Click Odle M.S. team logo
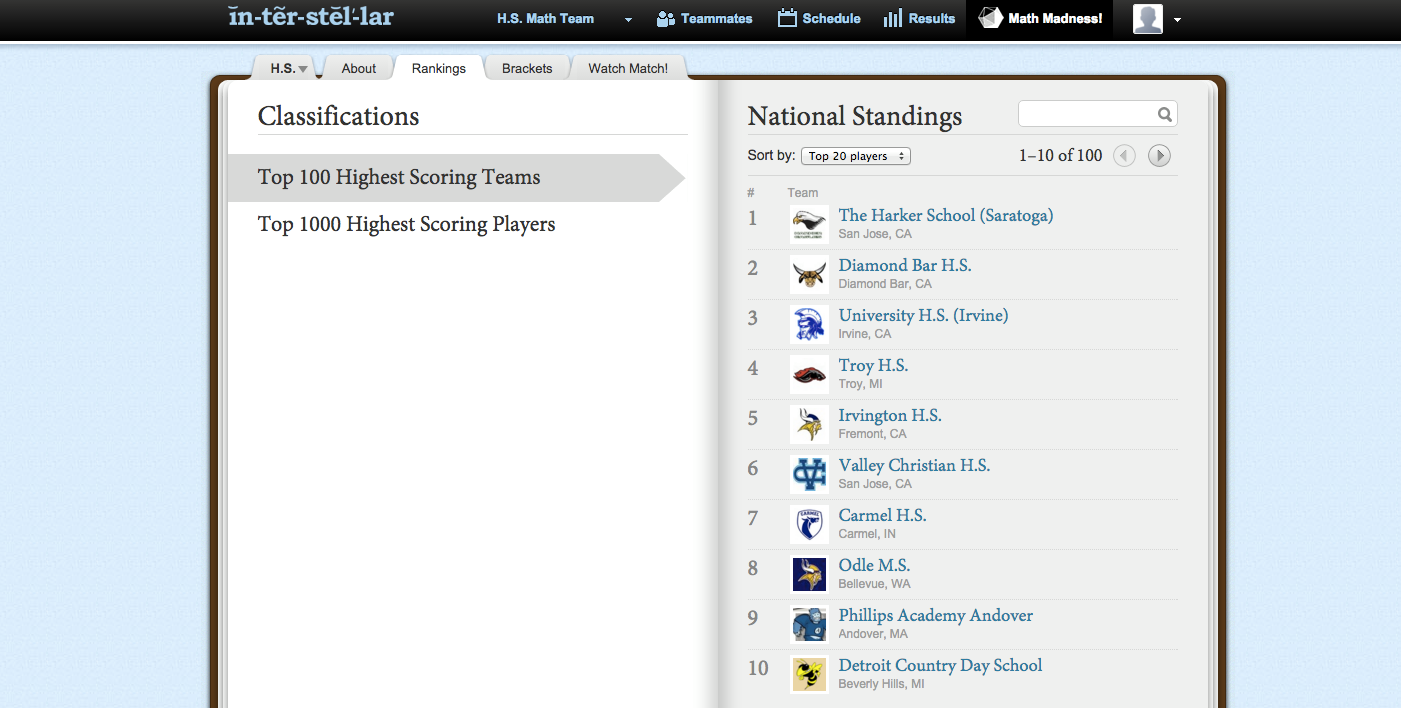This screenshot has width=1401, height=708. [x=809, y=574]
